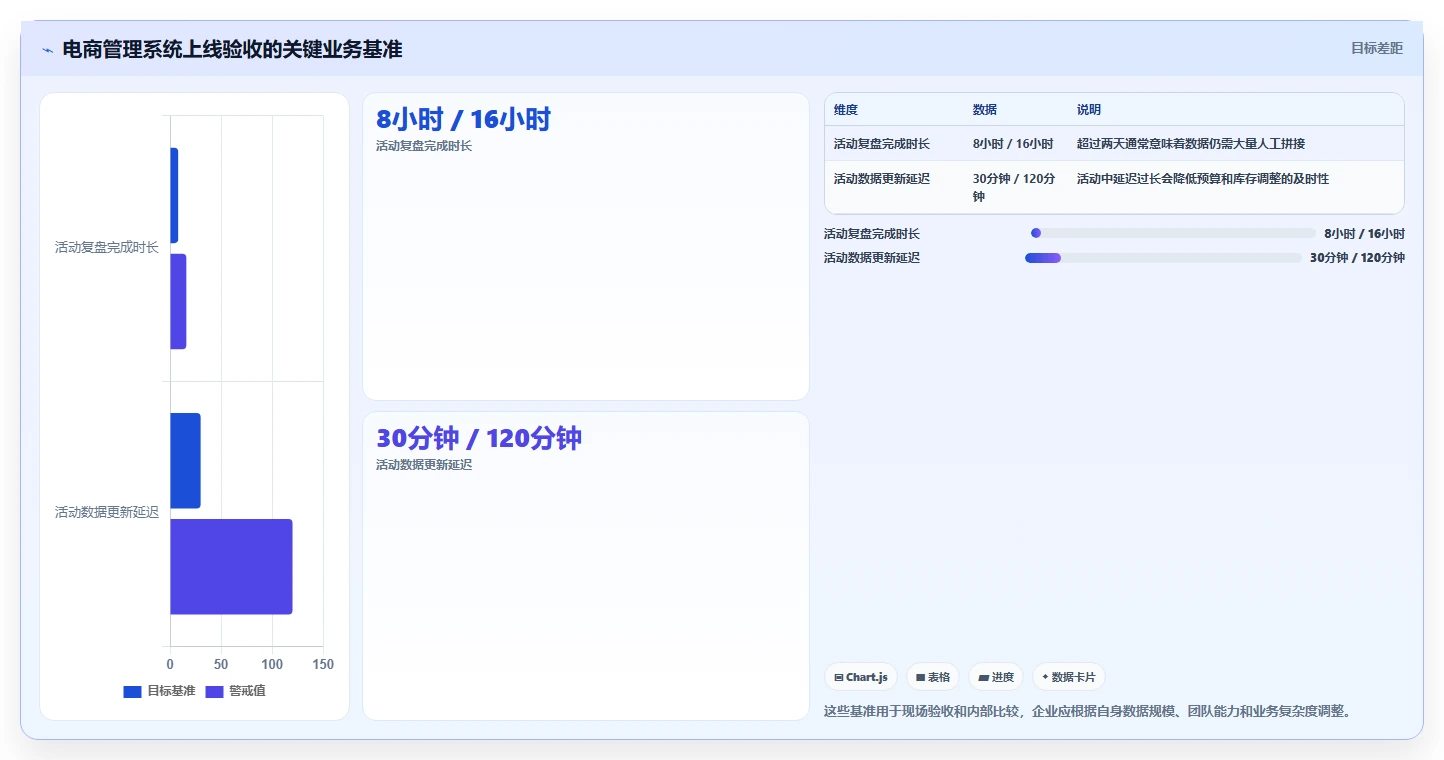Click the progress value text 30分钟 / 120分钟
The image size is (1444, 760).
click(x=1357, y=258)
